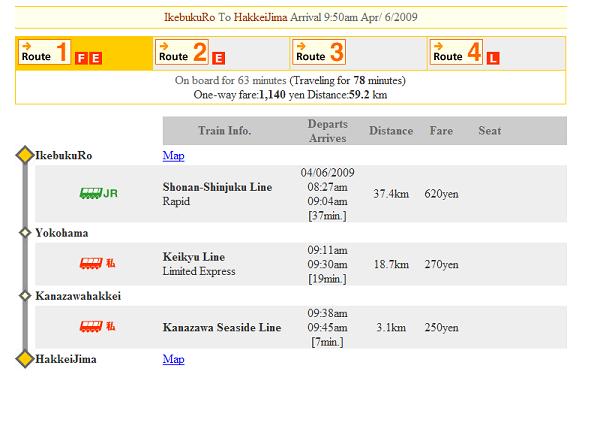Open the Map link for HakkeiJima

tap(174, 359)
